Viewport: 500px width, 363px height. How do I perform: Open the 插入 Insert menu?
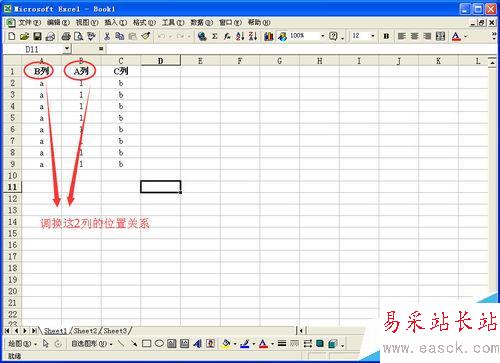[115, 22]
